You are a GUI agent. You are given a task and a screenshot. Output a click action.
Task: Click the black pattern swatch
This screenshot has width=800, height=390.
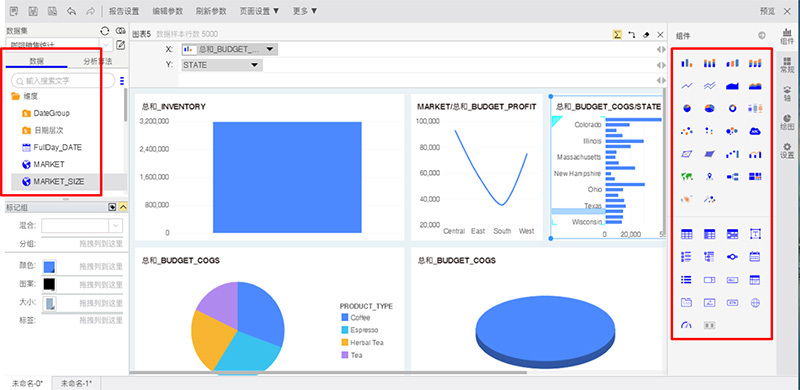pos(49,284)
